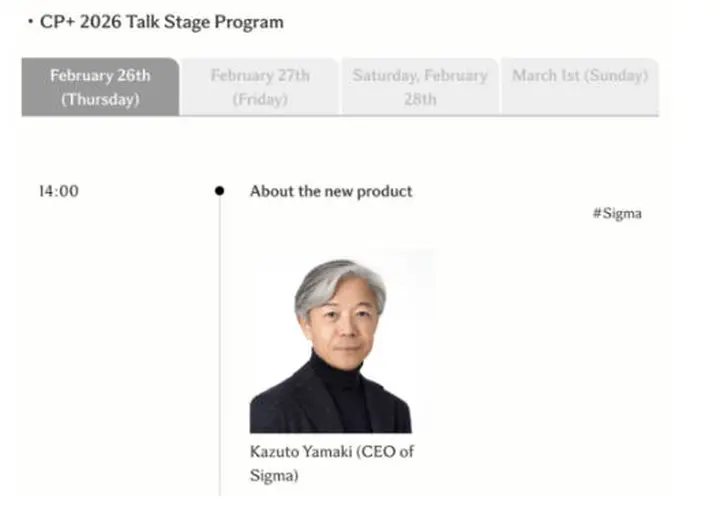Image resolution: width=720 pixels, height=511 pixels.
Task: Click the portrait photo of Kazuto Yamaki
Action: [331, 342]
